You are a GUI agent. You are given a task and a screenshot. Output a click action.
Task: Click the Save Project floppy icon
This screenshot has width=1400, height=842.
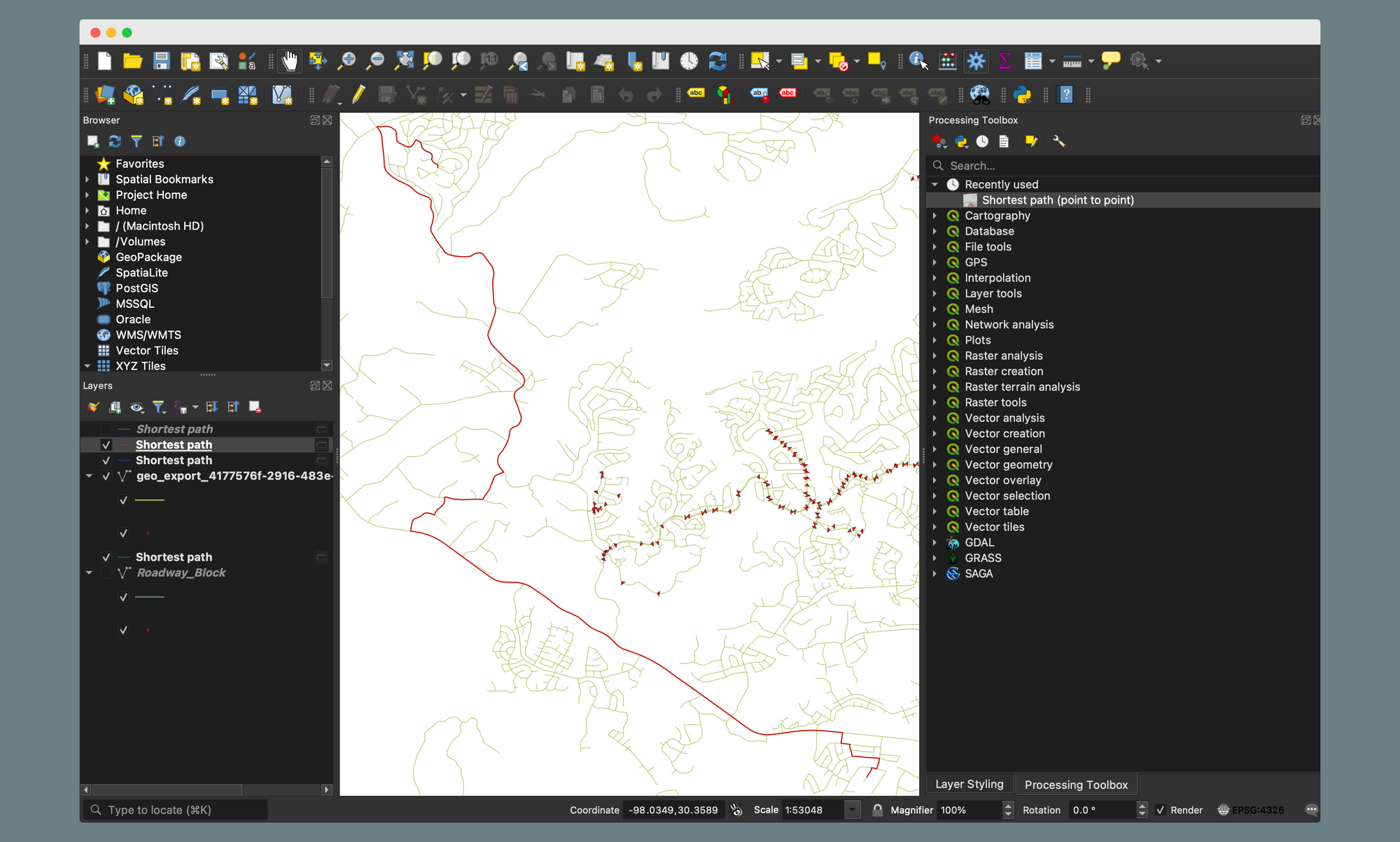point(162,62)
